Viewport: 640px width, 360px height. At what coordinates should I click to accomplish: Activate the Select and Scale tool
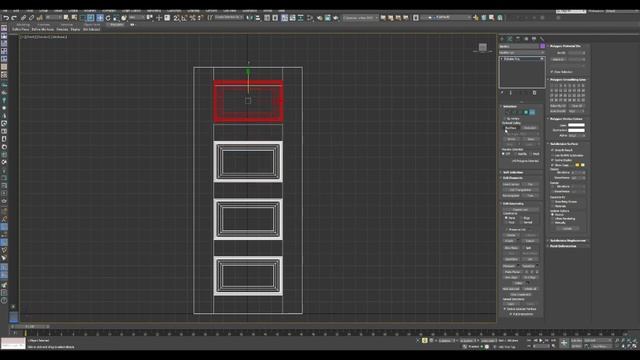point(116,18)
